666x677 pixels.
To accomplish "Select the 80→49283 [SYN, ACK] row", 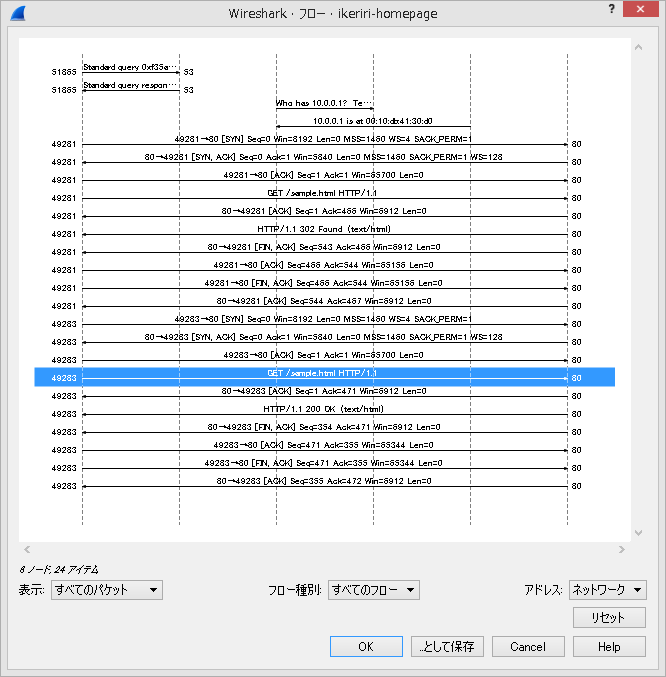I will click(325, 341).
